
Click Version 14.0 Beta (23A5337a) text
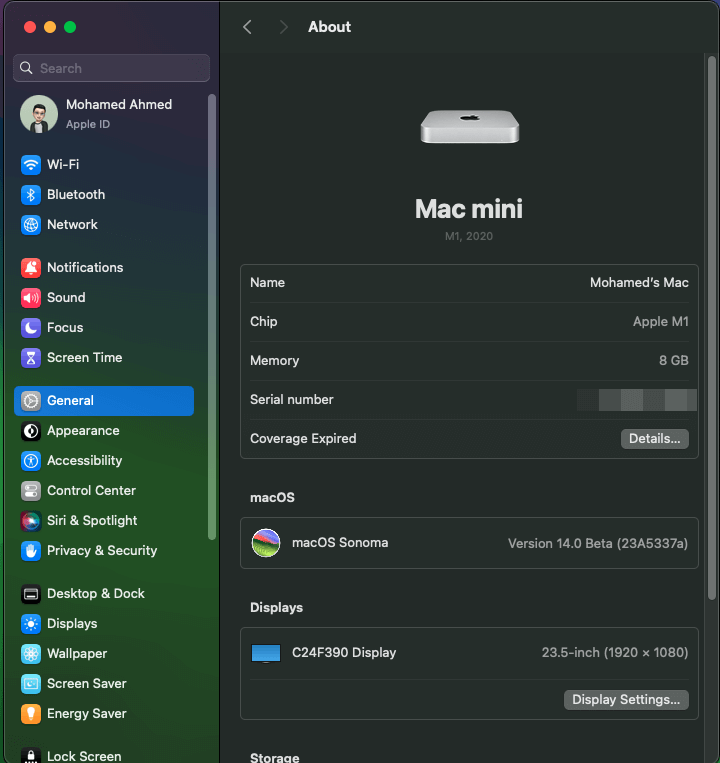(x=598, y=544)
